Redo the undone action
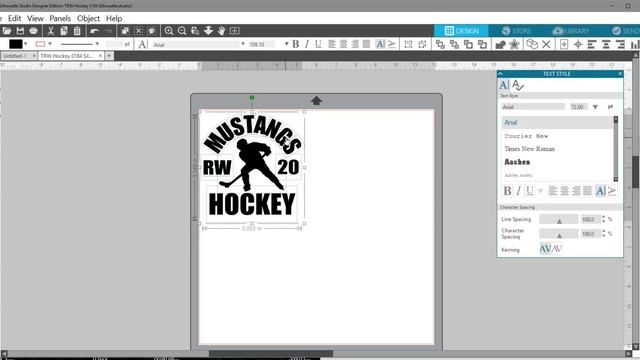The height and width of the screenshot is (360, 640). point(108,31)
